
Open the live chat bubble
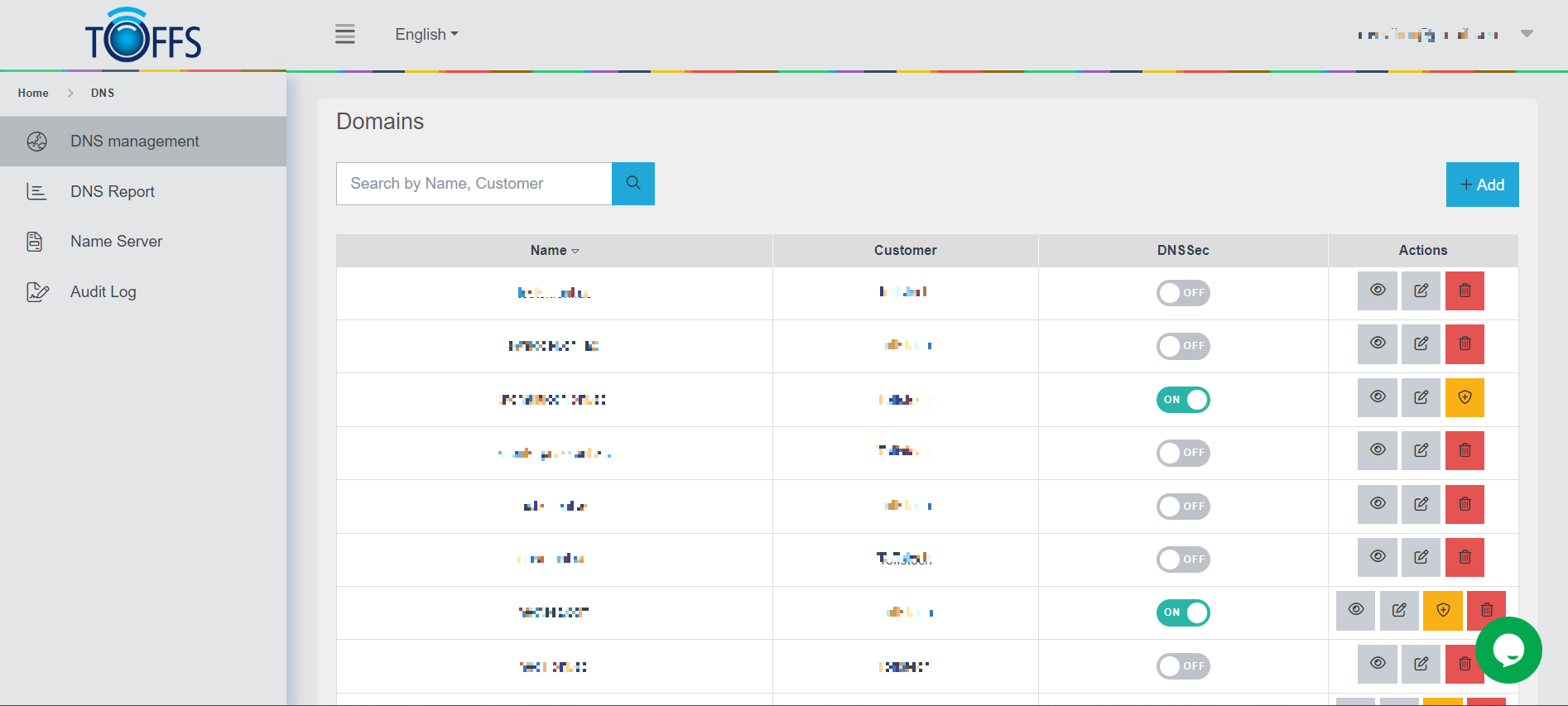pyautogui.click(x=1508, y=650)
